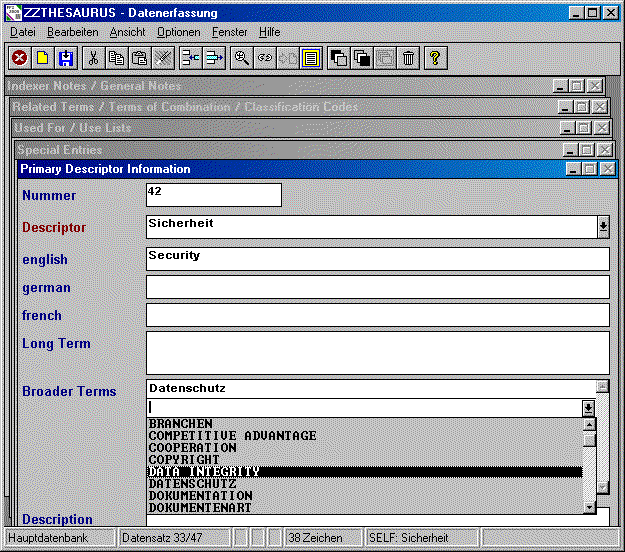Expand the Descriptor dropdown arrow

pyautogui.click(x=603, y=227)
